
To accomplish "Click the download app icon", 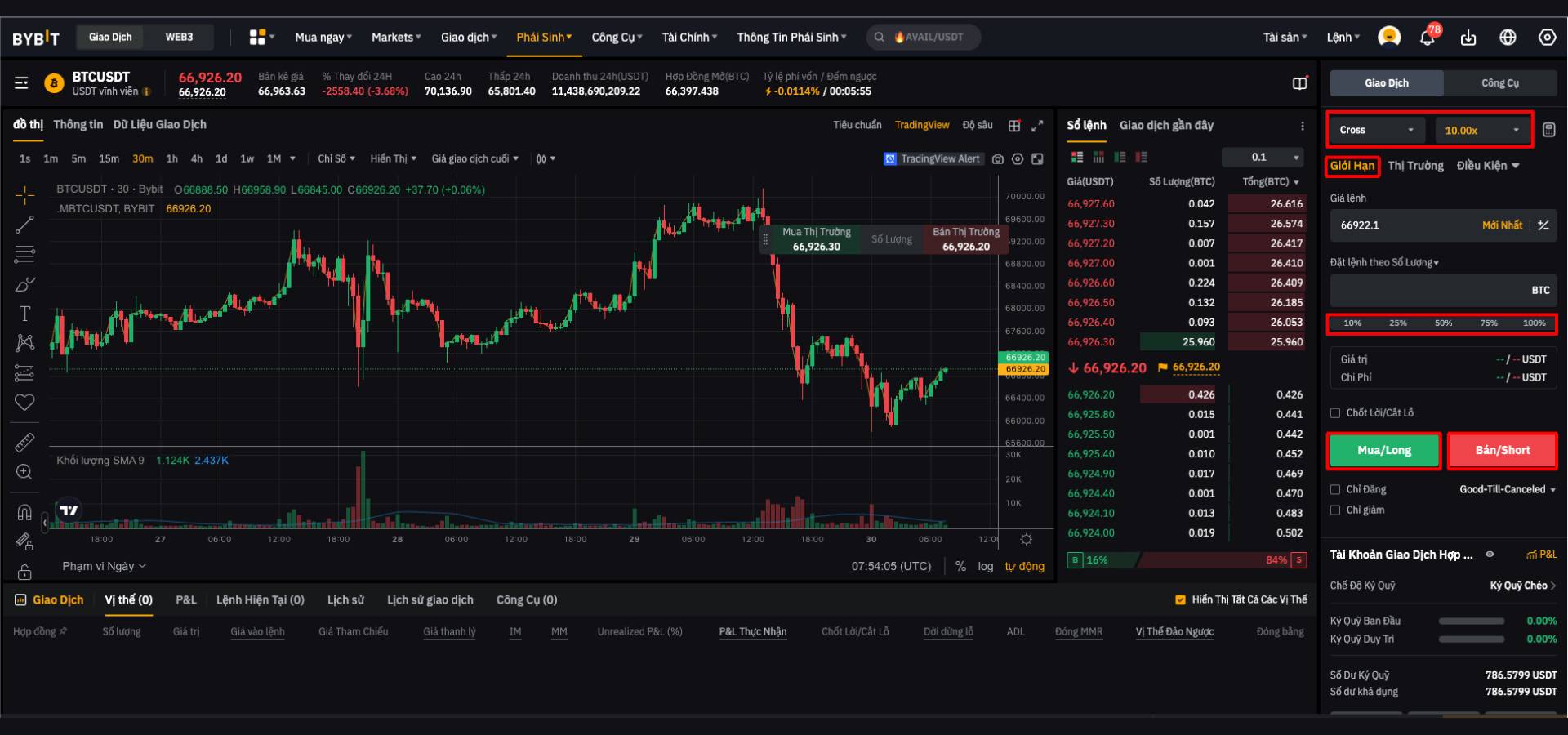I will click(x=1468, y=37).
